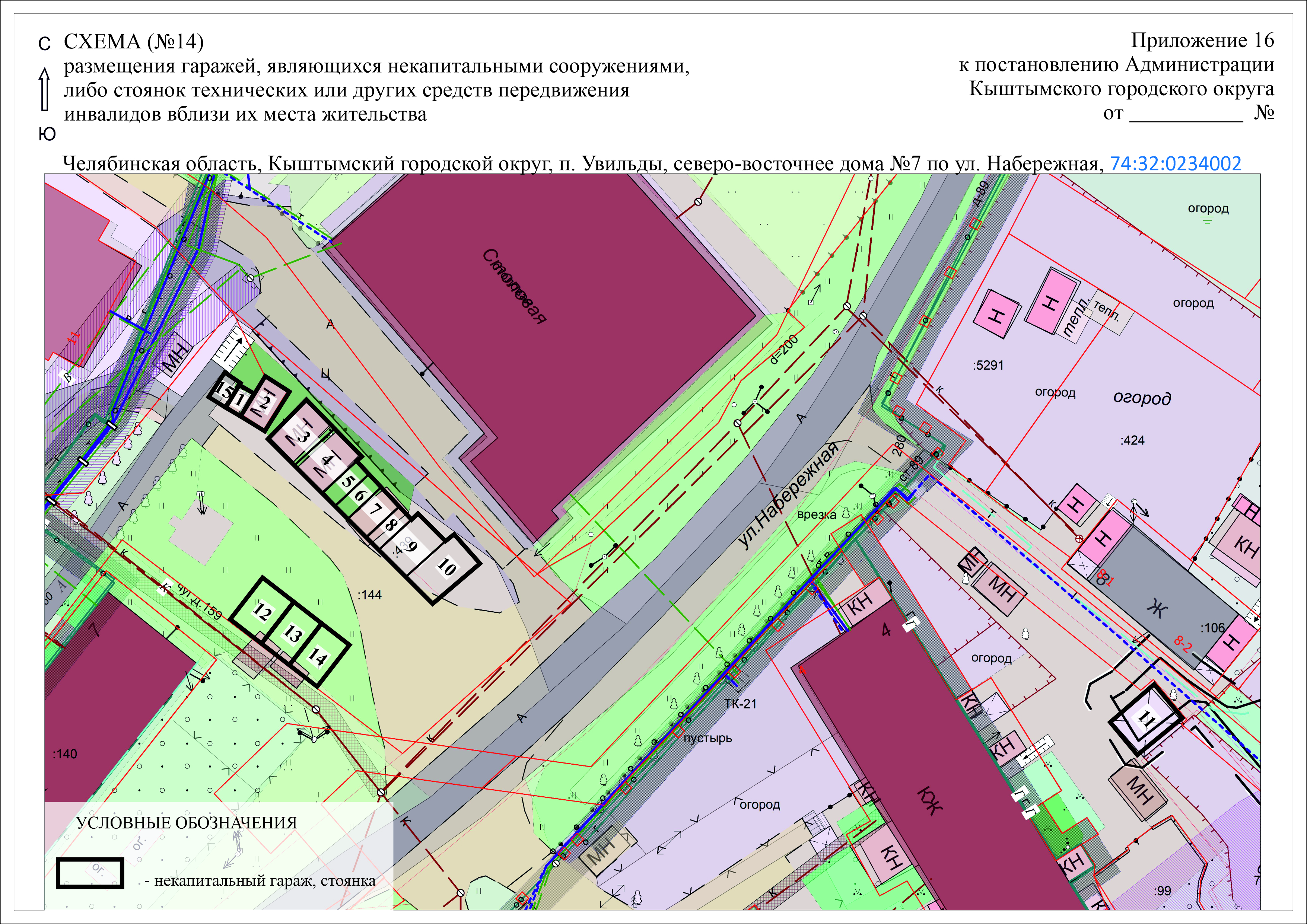This screenshot has height=924, width=1307.
Task: Select garage plot number 10
Action: coord(447,567)
